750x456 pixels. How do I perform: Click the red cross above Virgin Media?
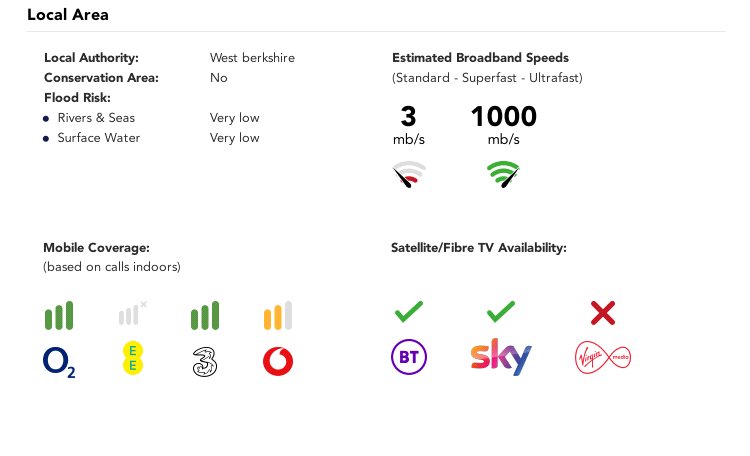(603, 313)
